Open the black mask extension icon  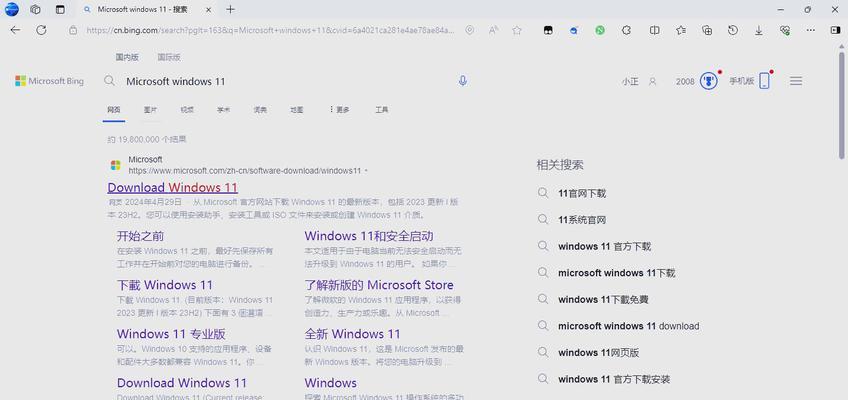pyautogui.click(x=548, y=31)
